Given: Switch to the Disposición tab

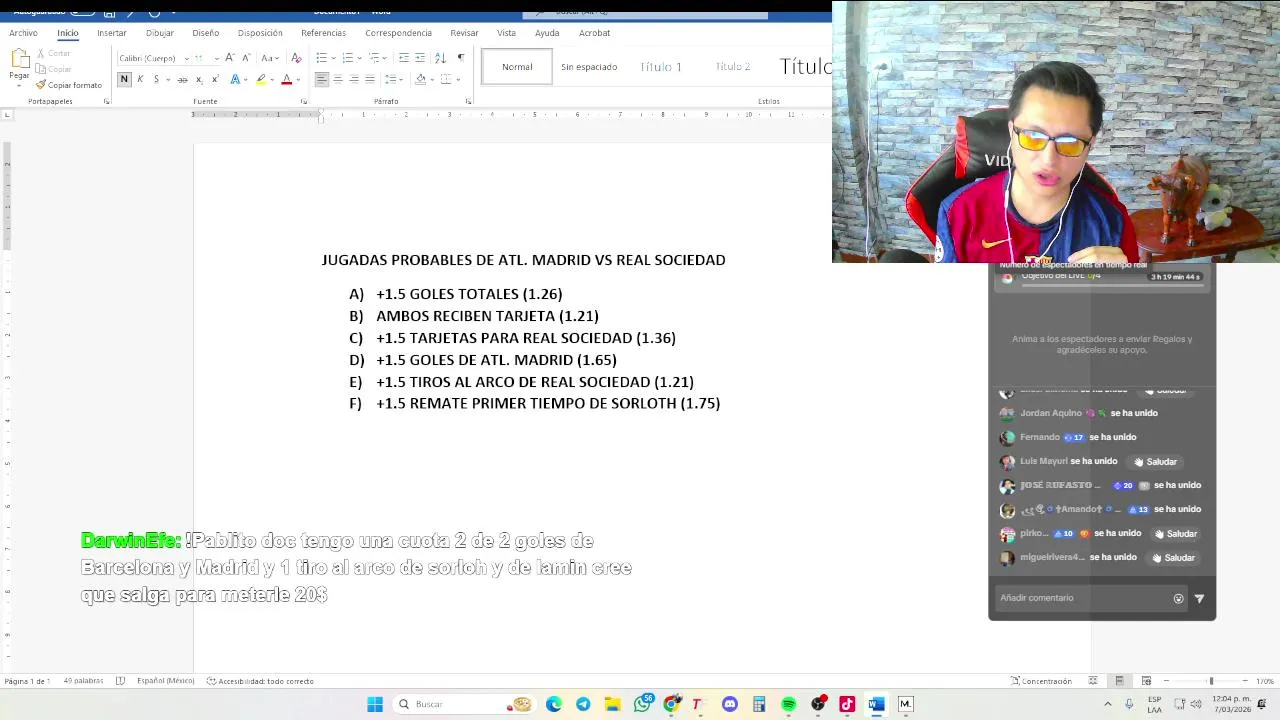Looking at the screenshot, I should click(x=260, y=33).
